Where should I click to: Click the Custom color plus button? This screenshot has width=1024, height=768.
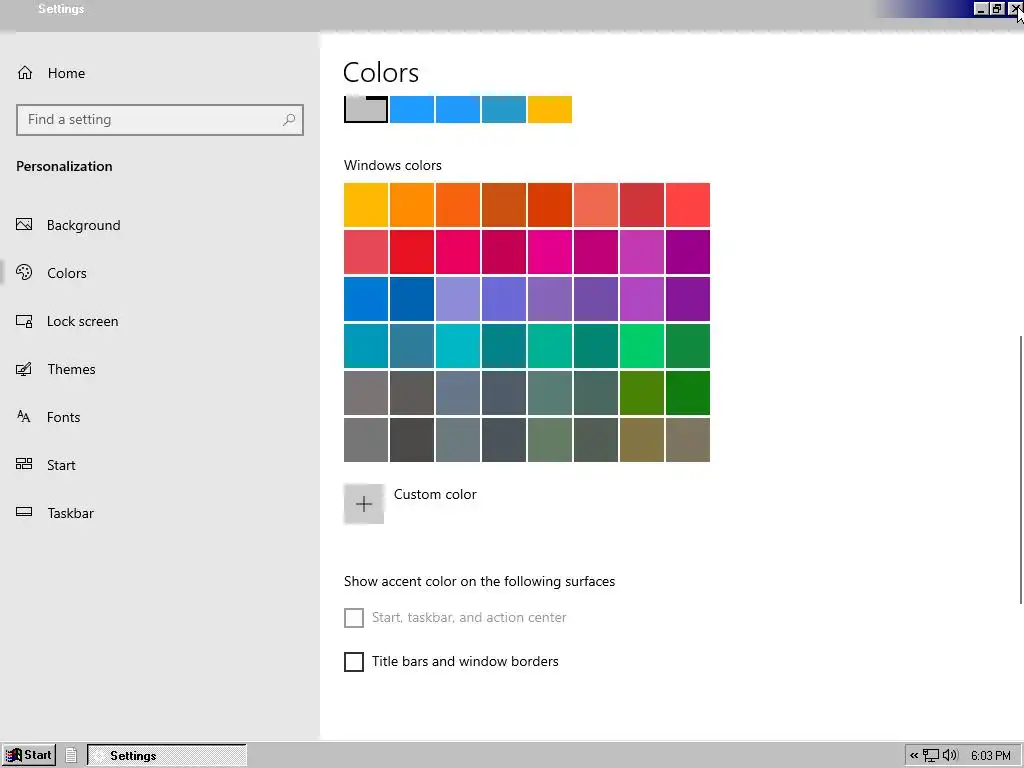(x=364, y=504)
